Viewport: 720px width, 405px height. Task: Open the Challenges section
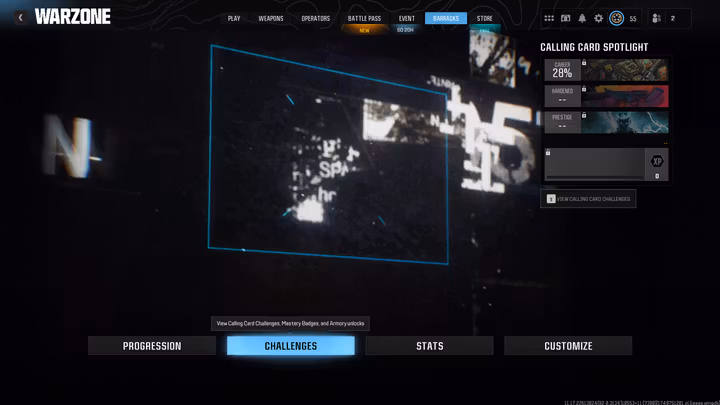(x=291, y=346)
